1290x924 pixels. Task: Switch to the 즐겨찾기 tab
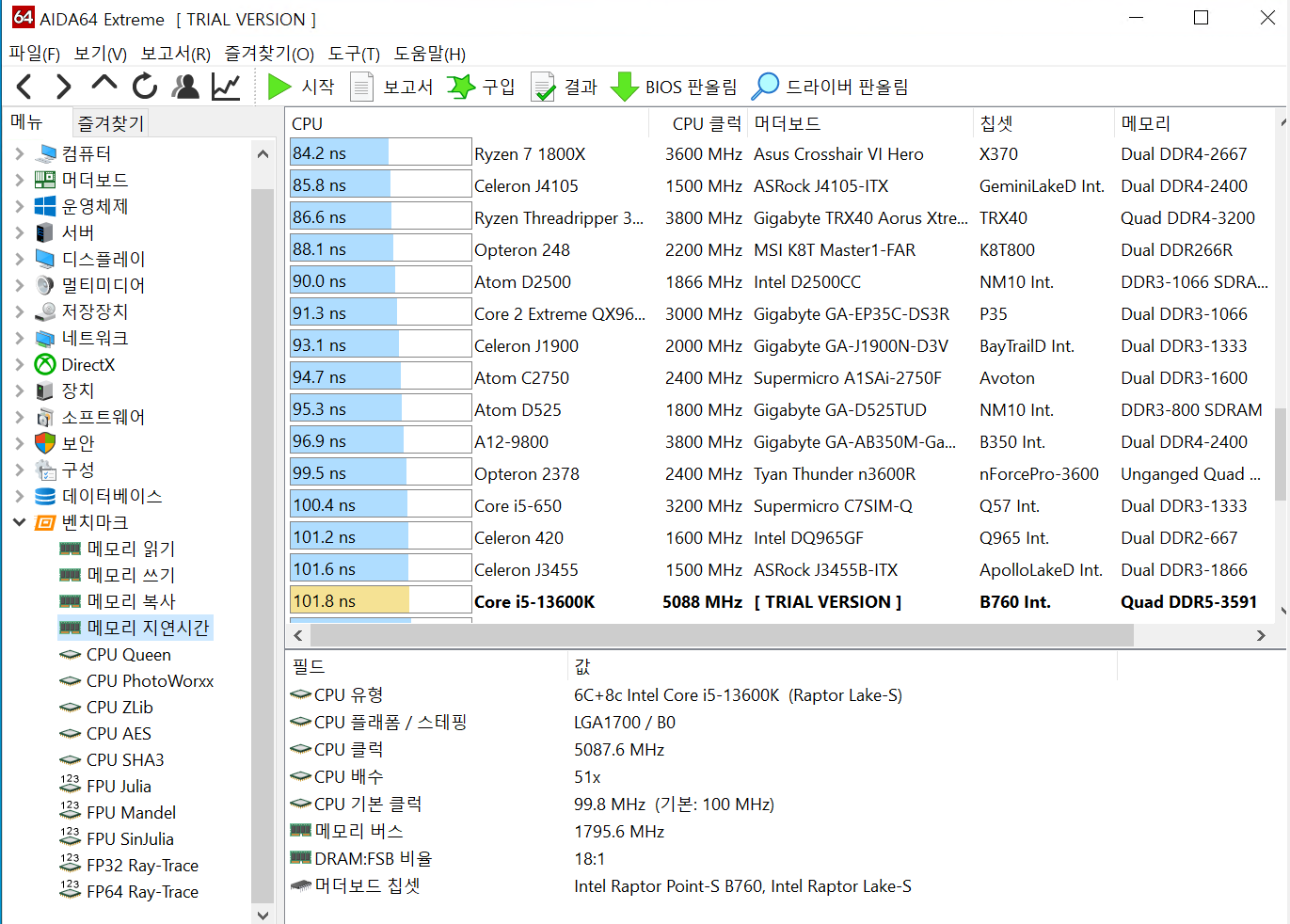click(110, 122)
